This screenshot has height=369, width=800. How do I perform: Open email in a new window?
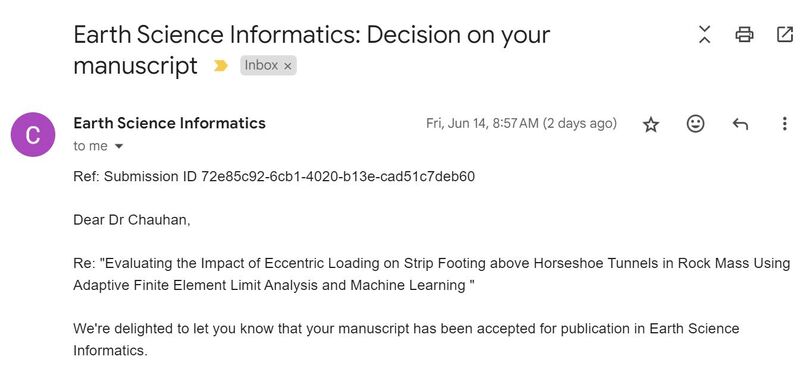pyautogui.click(x=784, y=35)
